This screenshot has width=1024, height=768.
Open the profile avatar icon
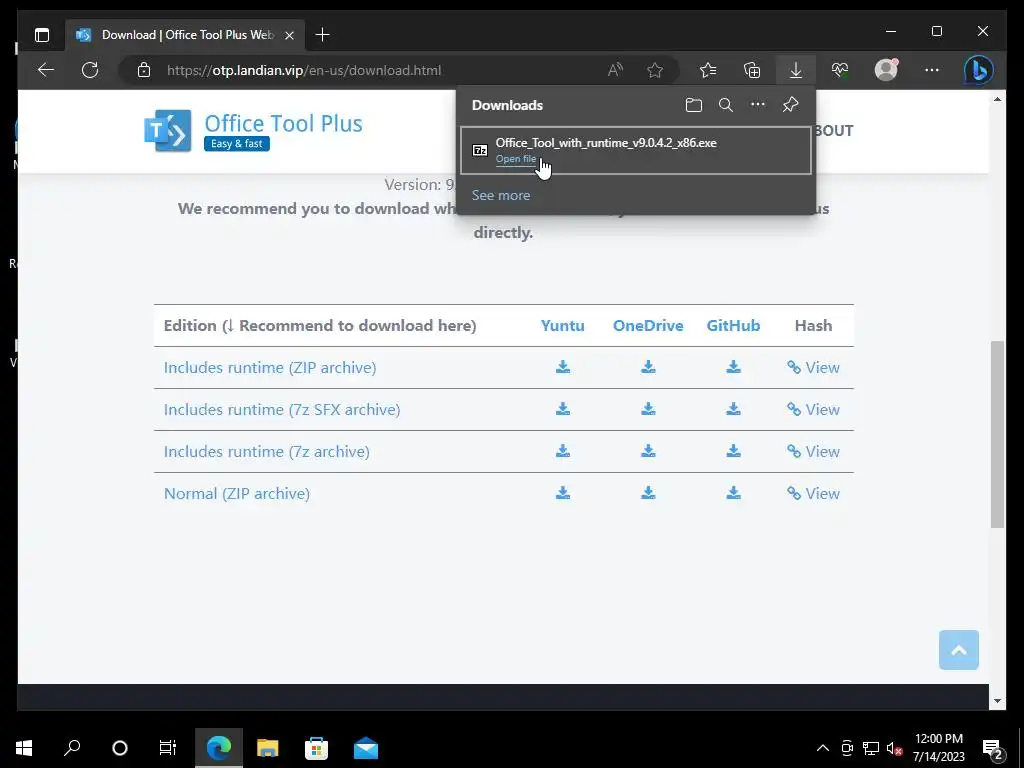pos(886,70)
